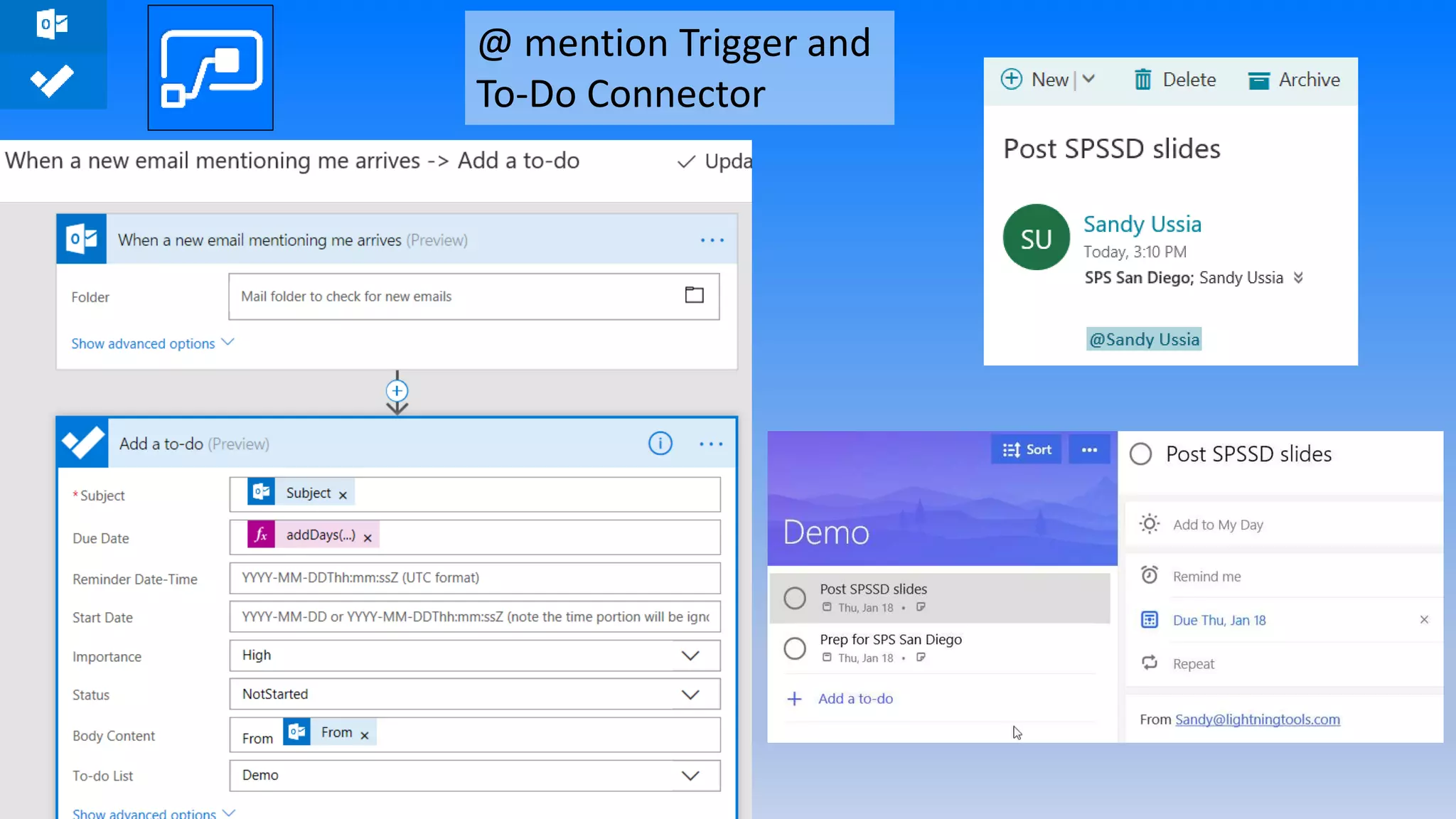Show advanced options for Add a to-do
The width and height of the screenshot is (1456, 819).
point(153,813)
